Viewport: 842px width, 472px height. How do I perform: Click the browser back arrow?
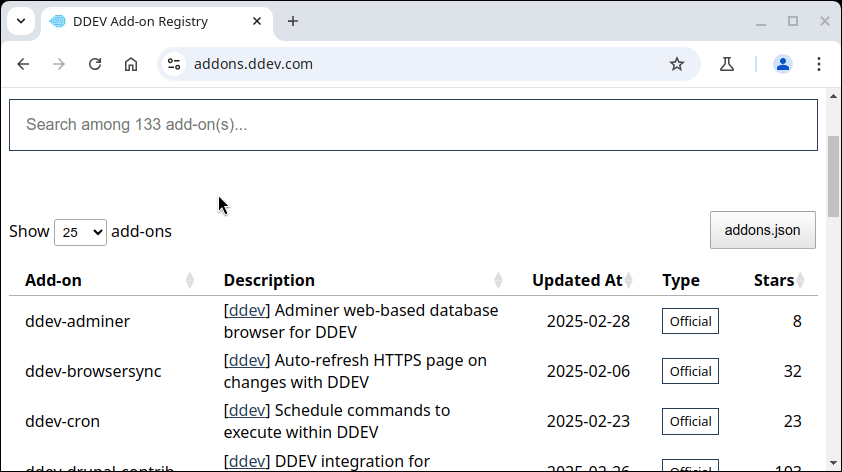pyautogui.click(x=24, y=64)
